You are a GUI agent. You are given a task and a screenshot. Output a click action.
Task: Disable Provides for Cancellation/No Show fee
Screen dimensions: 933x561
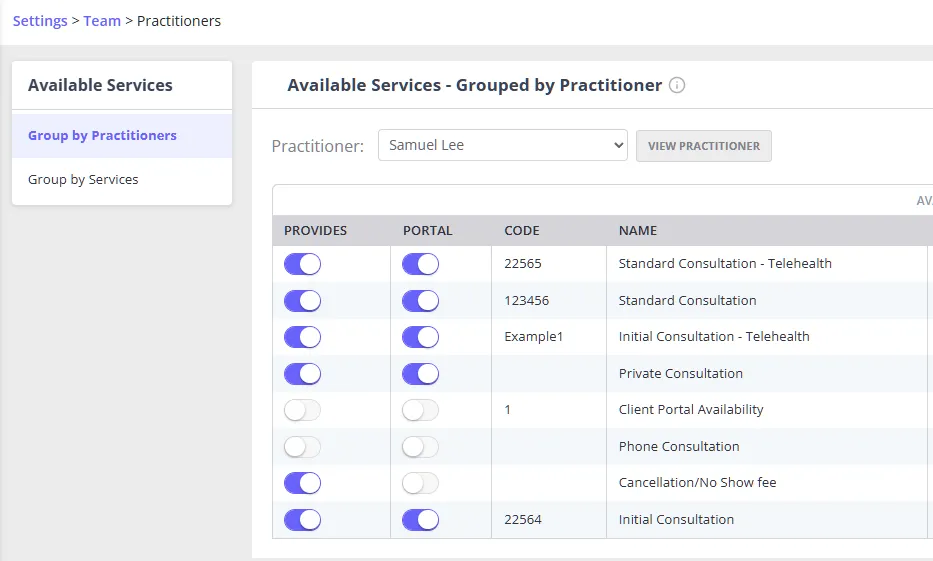tap(302, 483)
